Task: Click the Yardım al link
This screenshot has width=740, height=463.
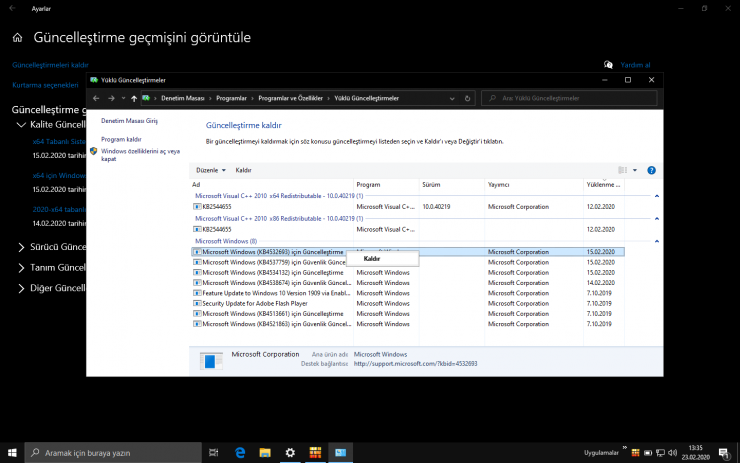Action: 635,65
